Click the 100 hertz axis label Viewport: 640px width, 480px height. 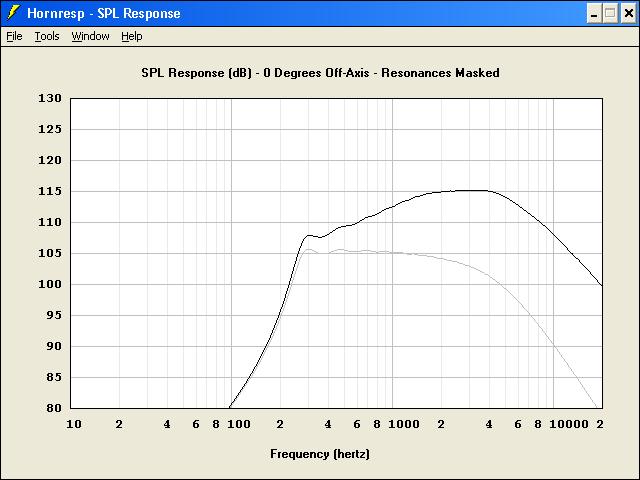239,424
